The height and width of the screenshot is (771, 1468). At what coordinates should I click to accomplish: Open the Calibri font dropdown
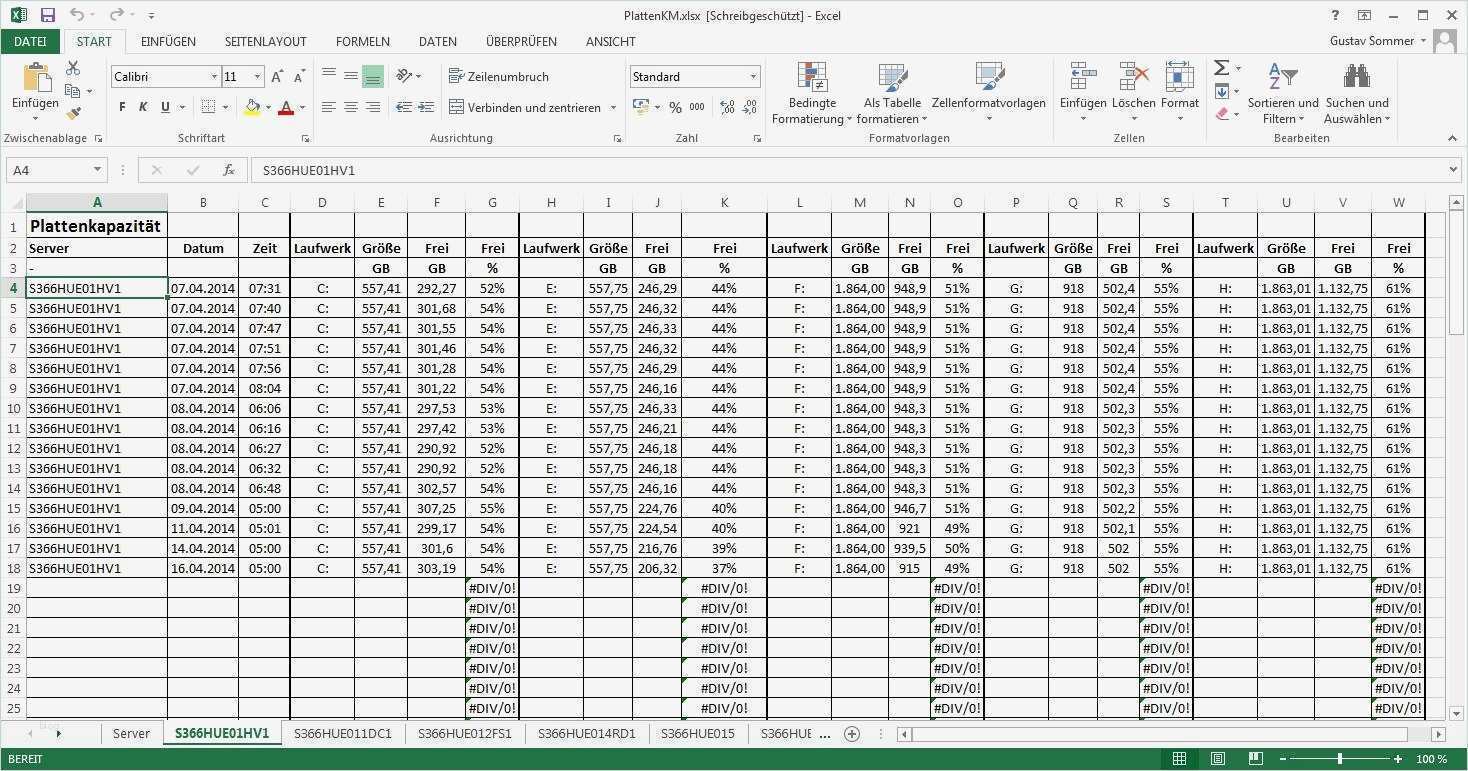click(x=214, y=76)
